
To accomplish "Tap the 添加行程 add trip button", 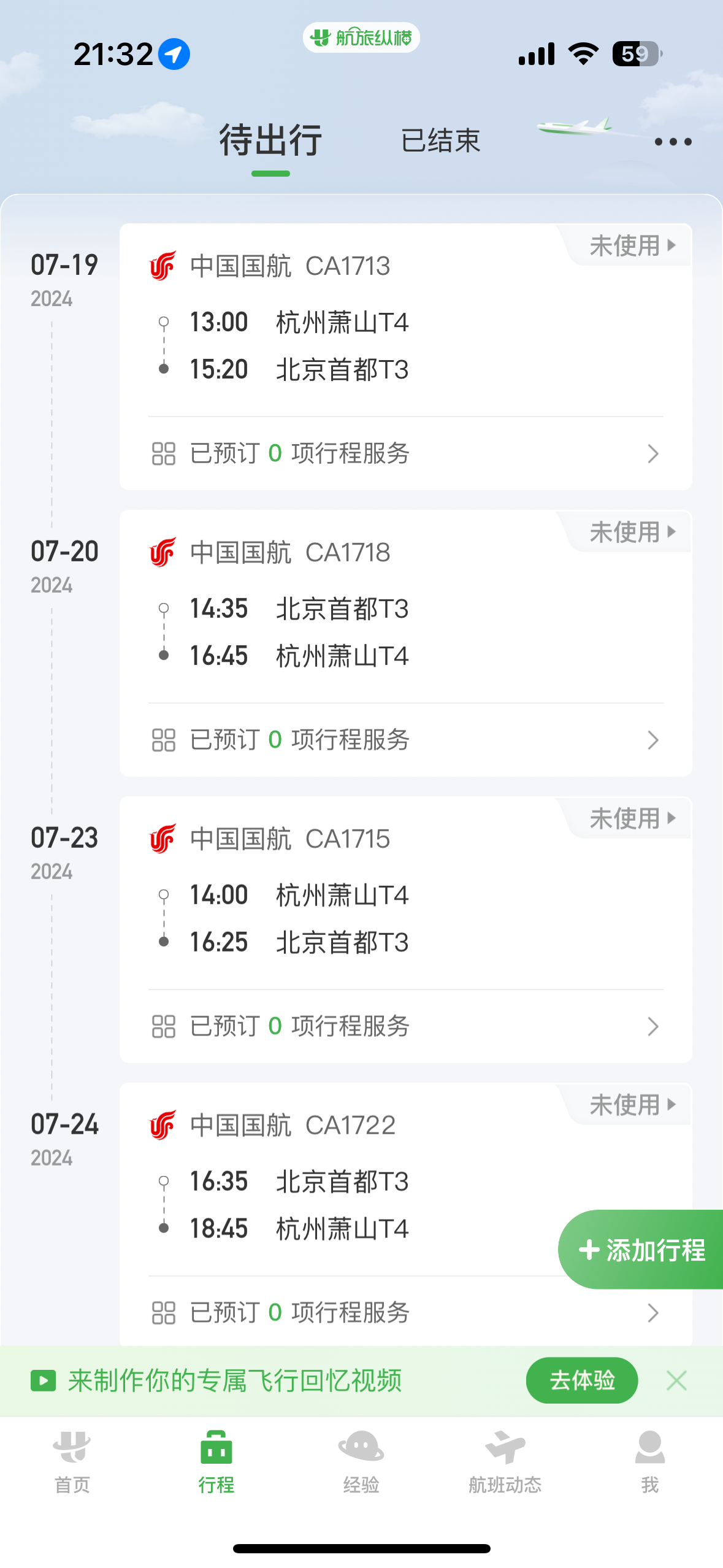I will coord(640,1250).
